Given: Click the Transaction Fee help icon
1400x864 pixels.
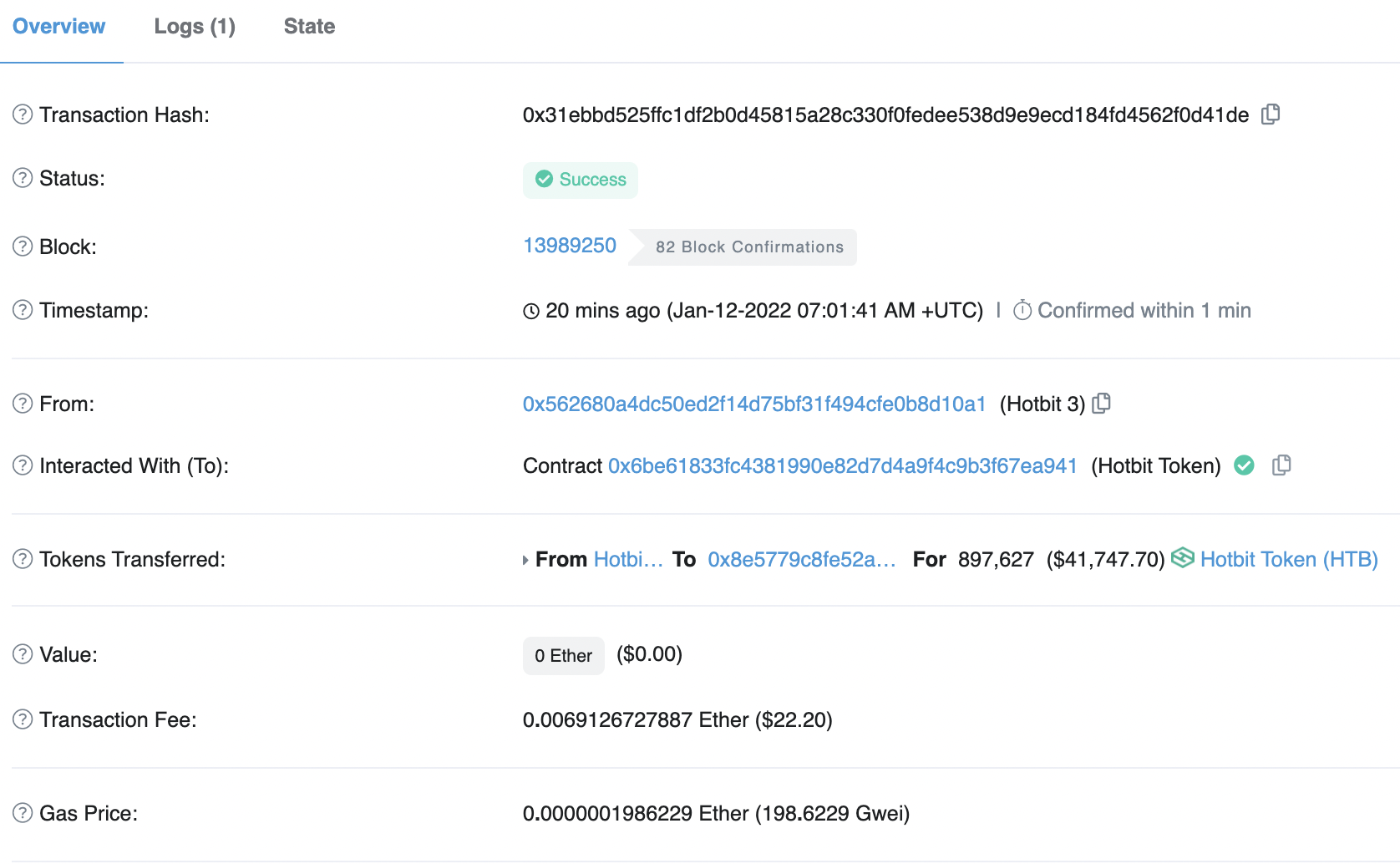Looking at the screenshot, I should pyautogui.click(x=23, y=719).
